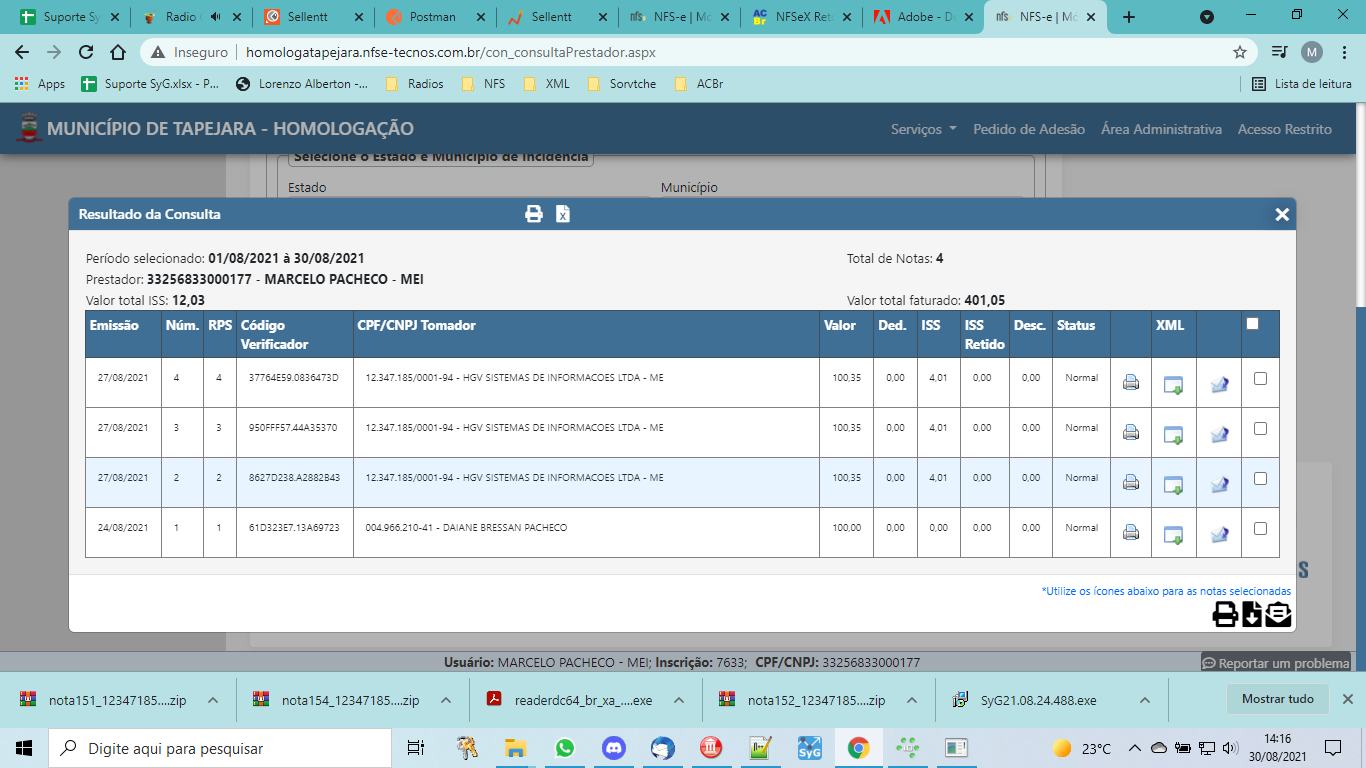Expand options for nota151 zip download
1366x768 pixels.
click(x=213, y=700)
